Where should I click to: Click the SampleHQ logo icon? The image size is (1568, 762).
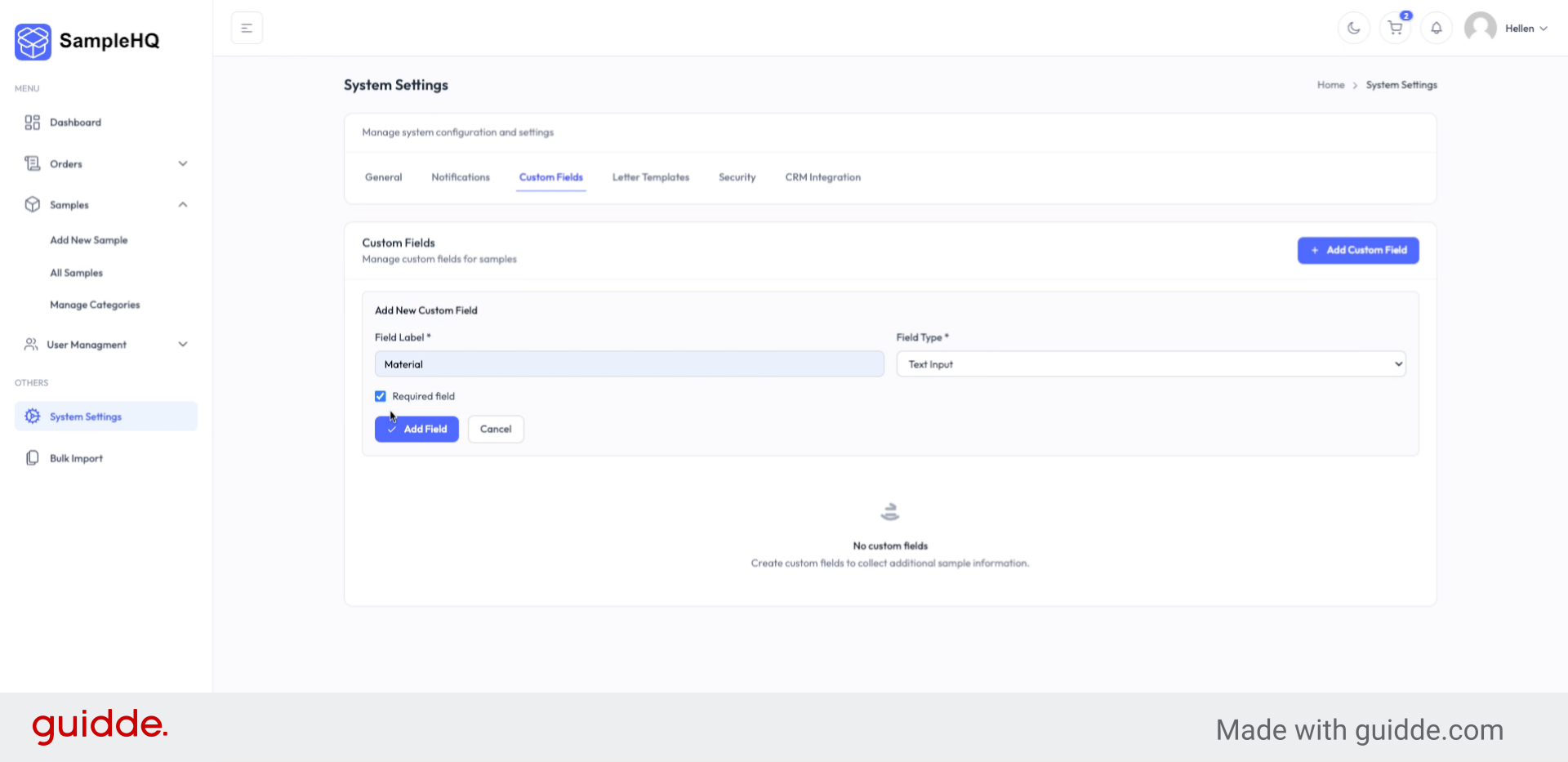[x=33, y=42]
